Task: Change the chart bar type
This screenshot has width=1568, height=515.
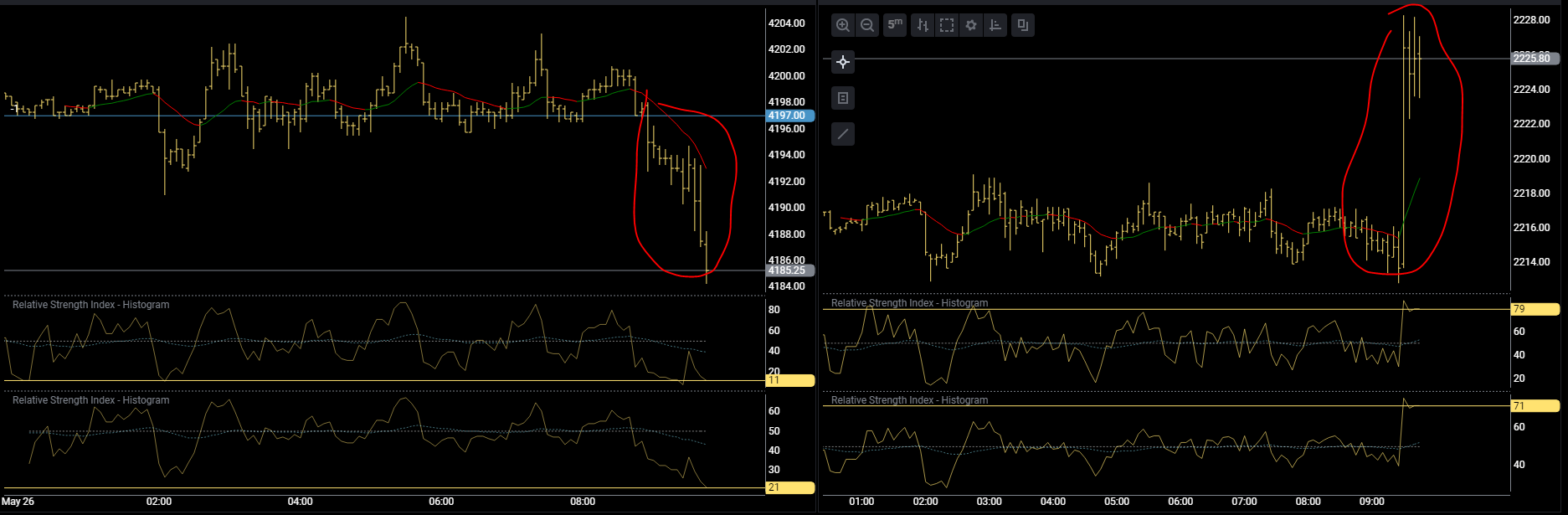Action: click(923, 25)
